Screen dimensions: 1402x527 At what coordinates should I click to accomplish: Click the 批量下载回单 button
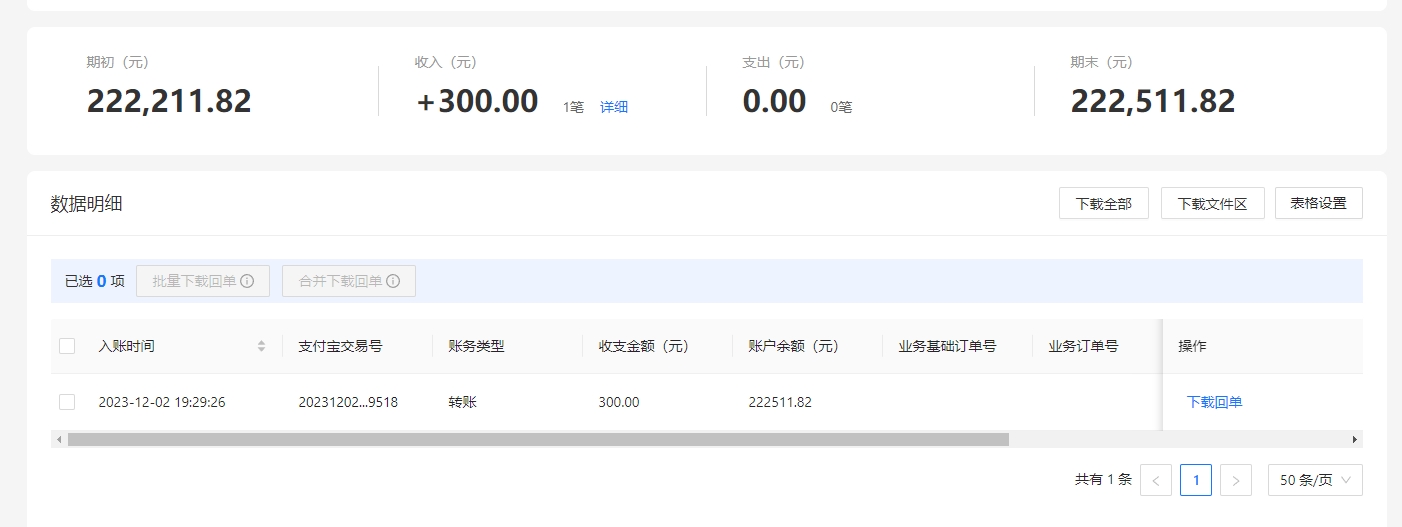pos(203,281)
